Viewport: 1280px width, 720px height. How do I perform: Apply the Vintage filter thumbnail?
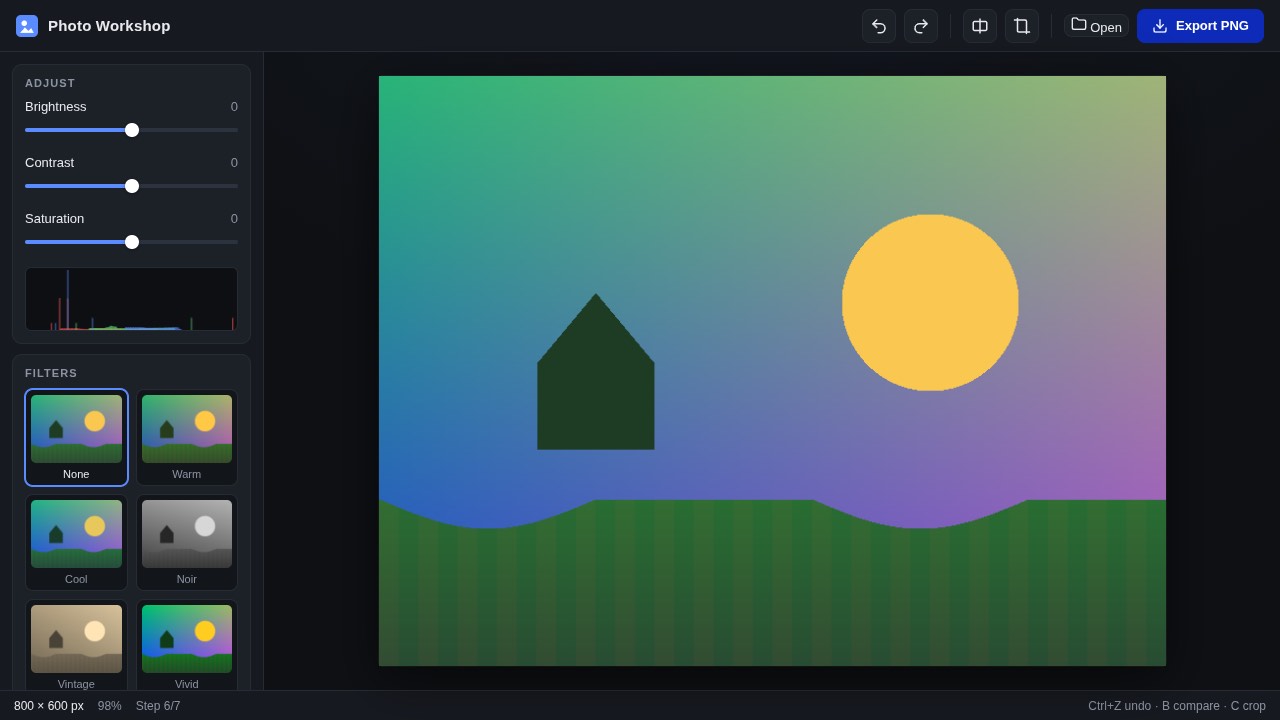(76, 645)
